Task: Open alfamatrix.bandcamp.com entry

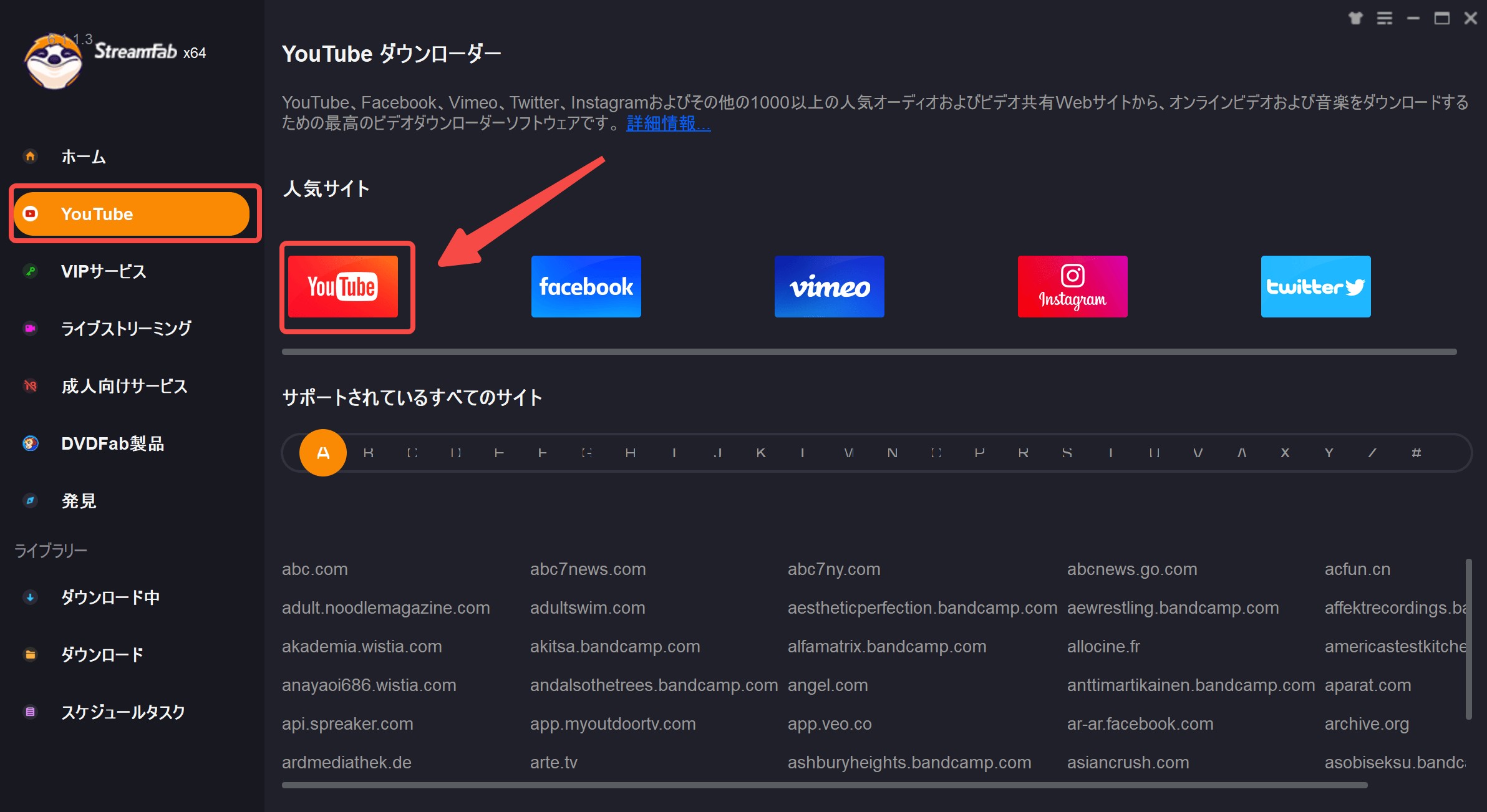Action: point(887,646)
